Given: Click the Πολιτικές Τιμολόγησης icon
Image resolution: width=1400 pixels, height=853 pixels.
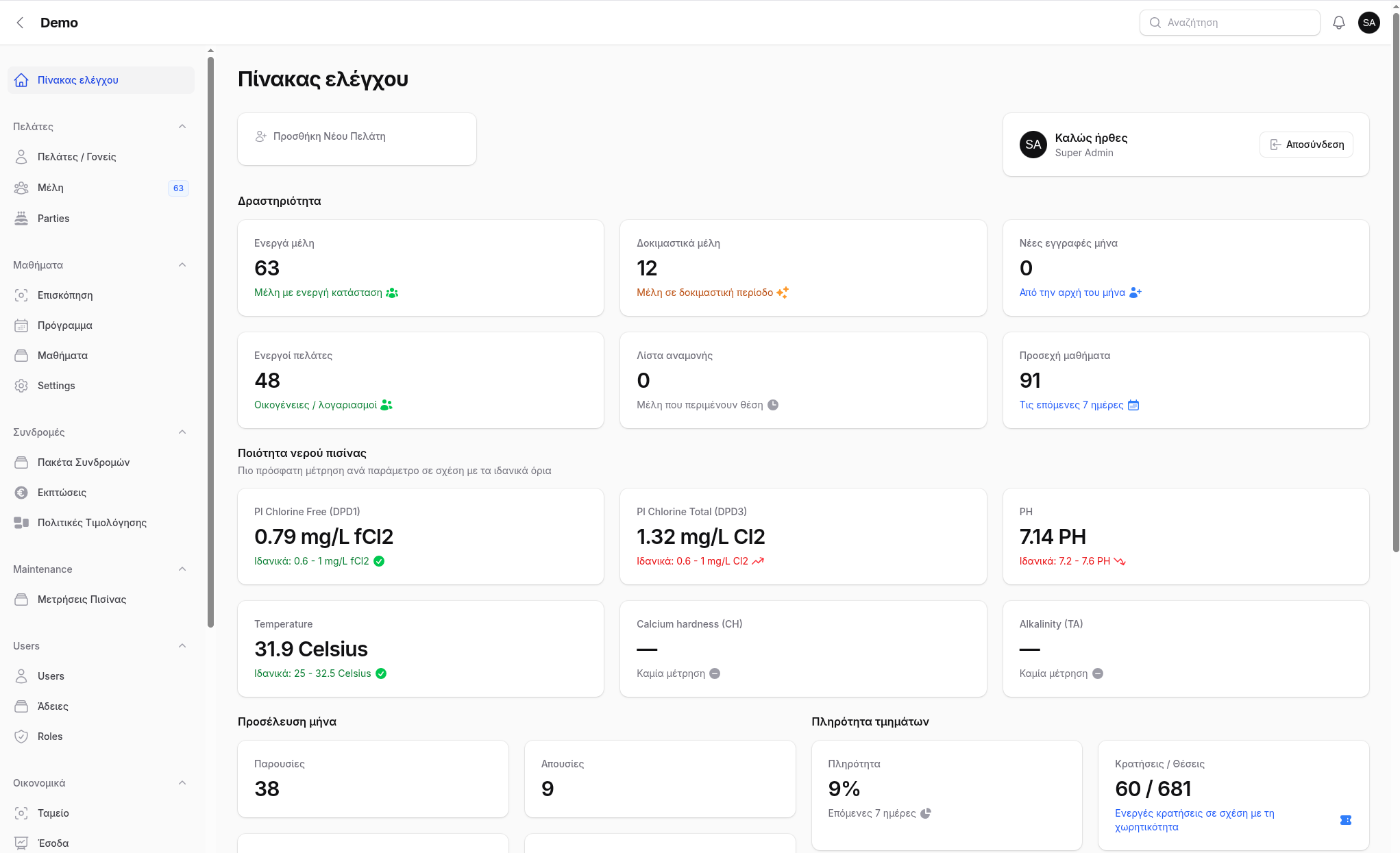Looking at the screenshot, I should [x=21, y=523].
